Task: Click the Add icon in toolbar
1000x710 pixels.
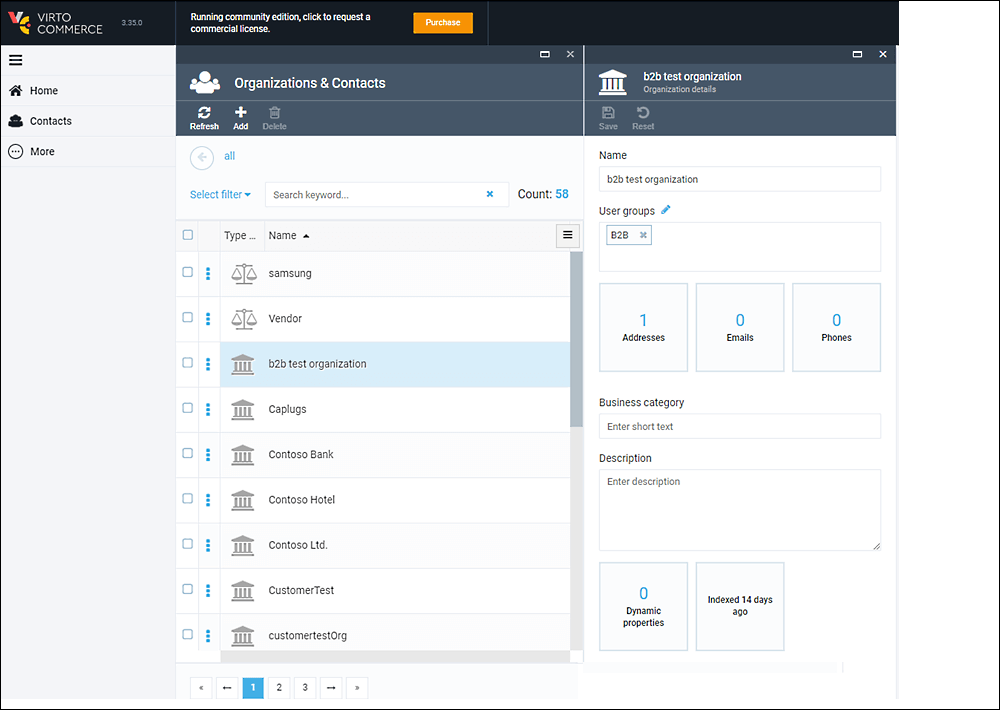Action: (240, 118)
